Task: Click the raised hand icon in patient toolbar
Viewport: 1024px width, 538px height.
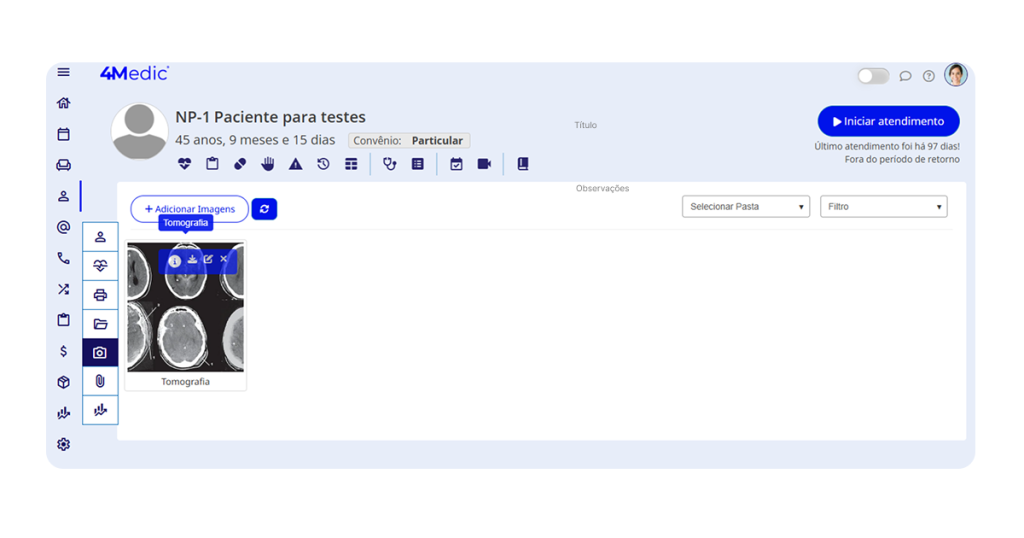Action: click(x=268, y=164)
